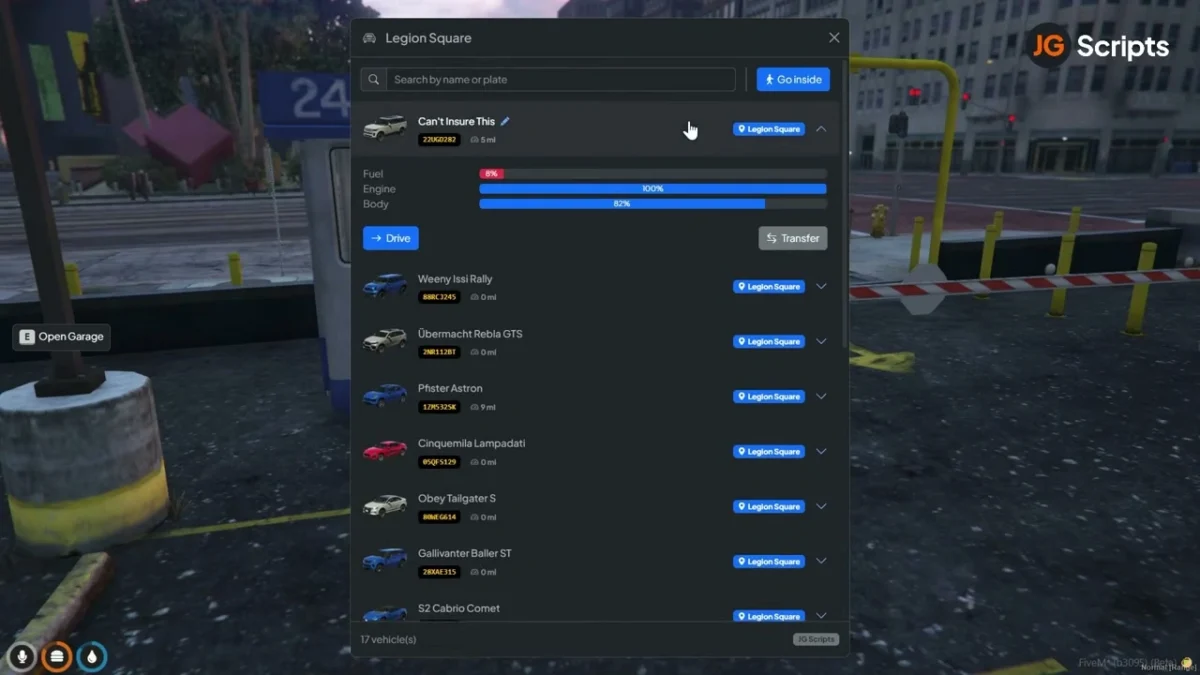This screenshot has width=1200, height=675.
Task: Expand the Cinquemila Lampadati row
Action: coord(821,451)
